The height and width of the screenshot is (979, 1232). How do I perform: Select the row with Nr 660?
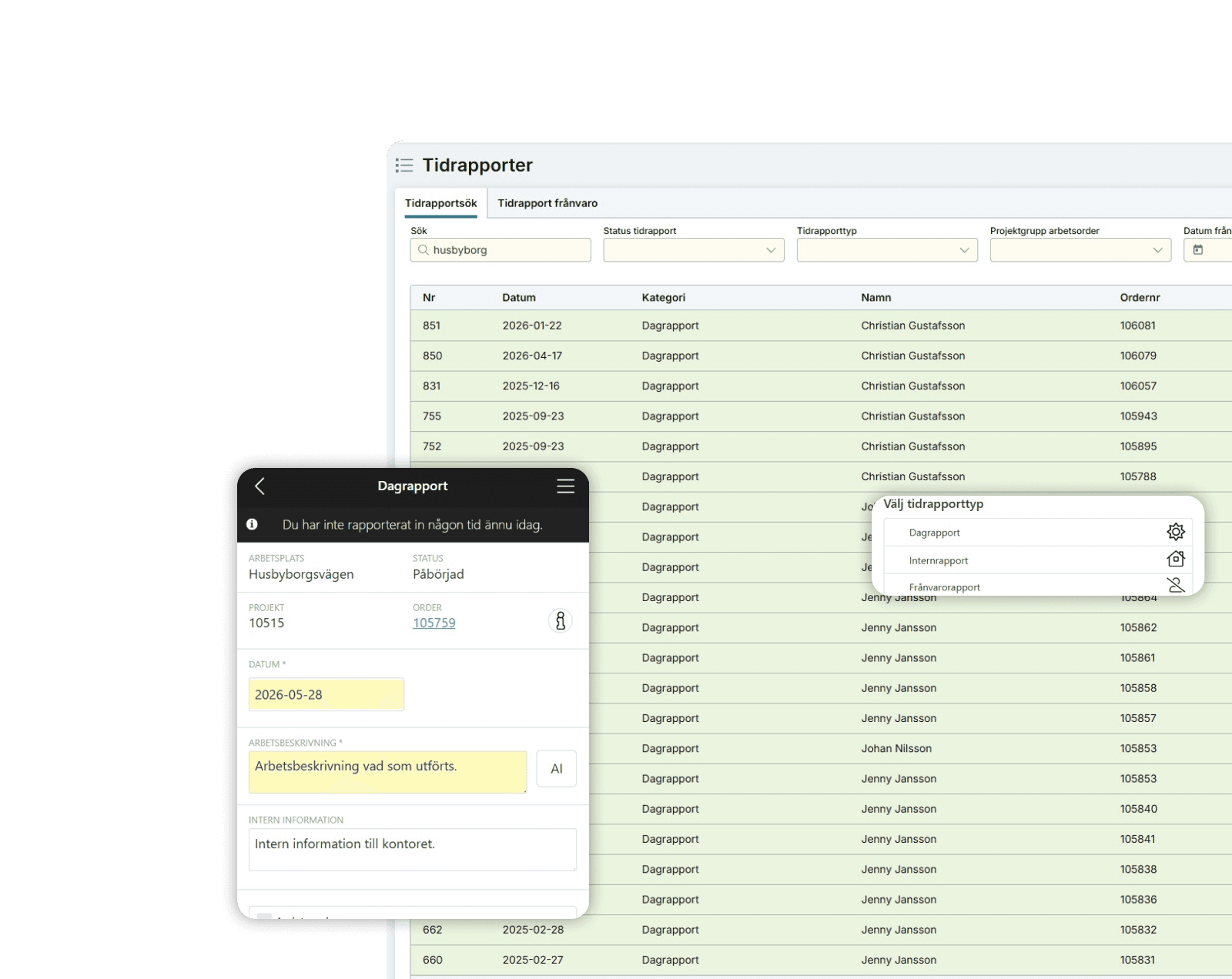[821, 960]
